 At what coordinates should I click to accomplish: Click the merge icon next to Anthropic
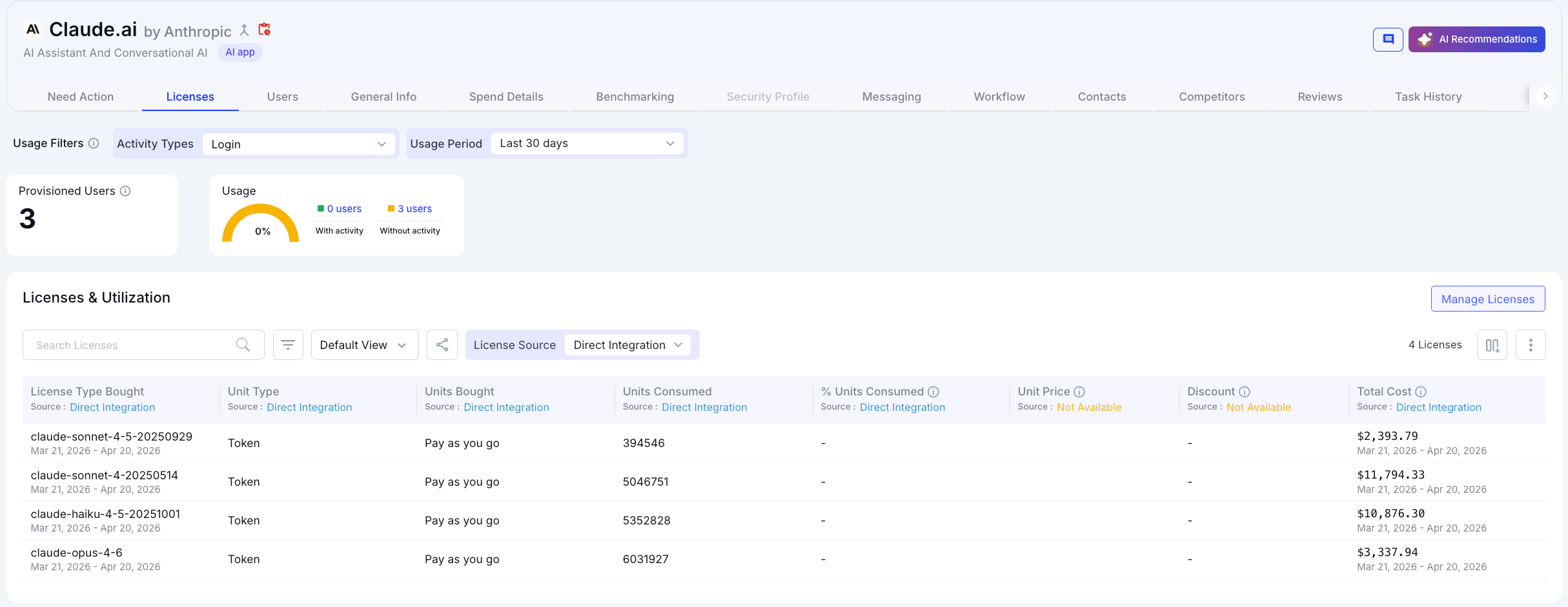click(x=244, y=30)
